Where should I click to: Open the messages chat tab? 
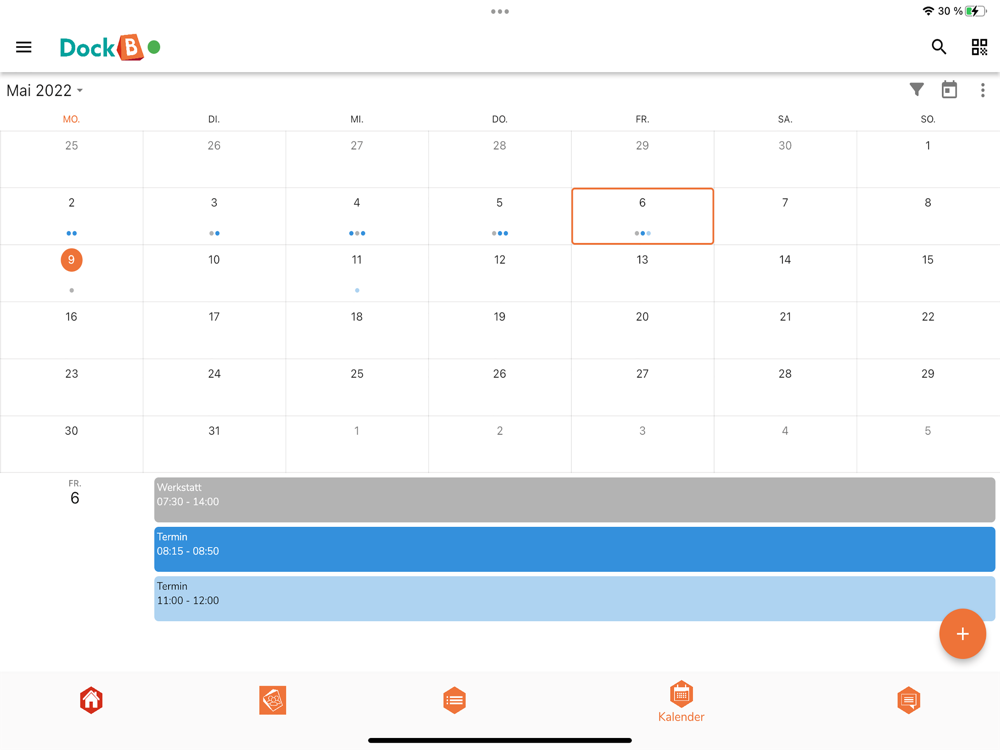[x=908, y=700]
